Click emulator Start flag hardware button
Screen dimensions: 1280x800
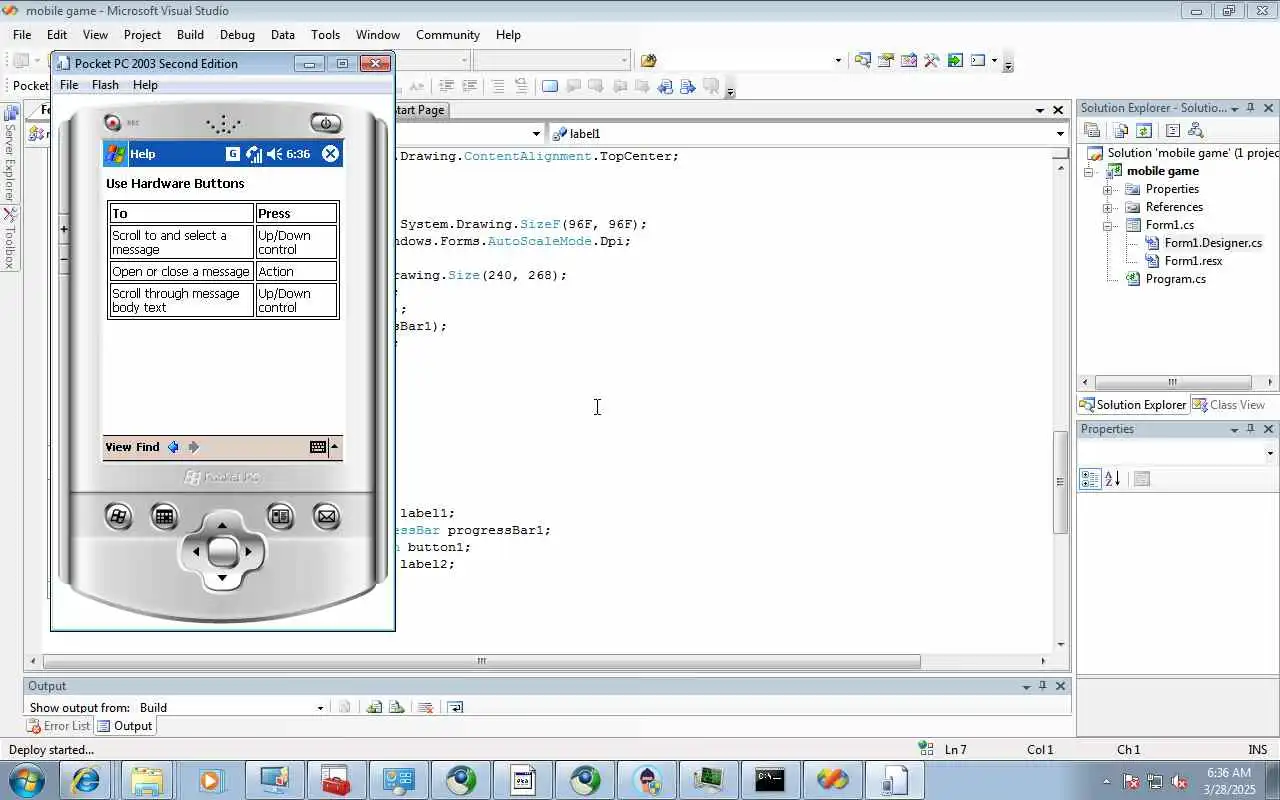pyautogui.click(x=118, y=516)
